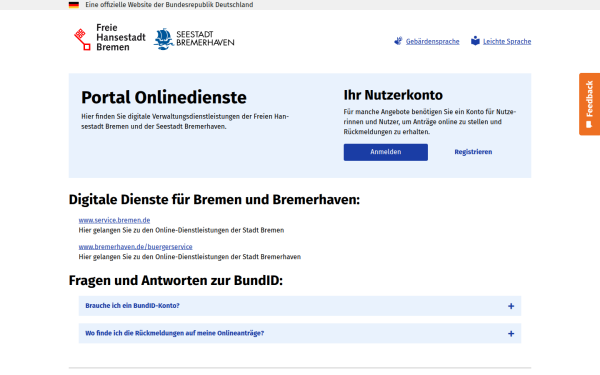Expand 'Brauche ich ein BundID-Konto?' question
The height and width of the screenshot is (375, 600).
coord(300,306)
